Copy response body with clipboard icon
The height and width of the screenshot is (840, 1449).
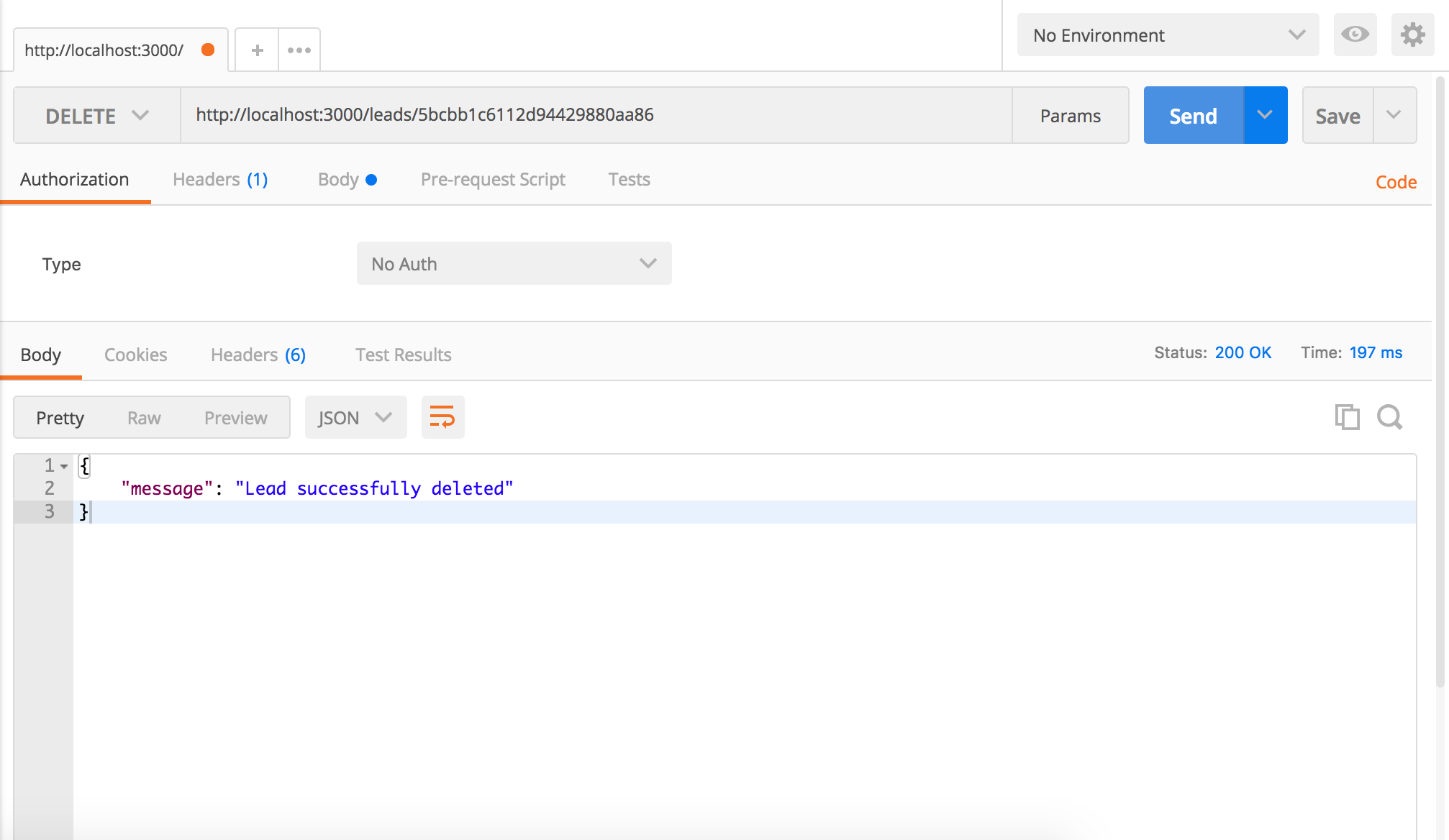point(1347,417)
